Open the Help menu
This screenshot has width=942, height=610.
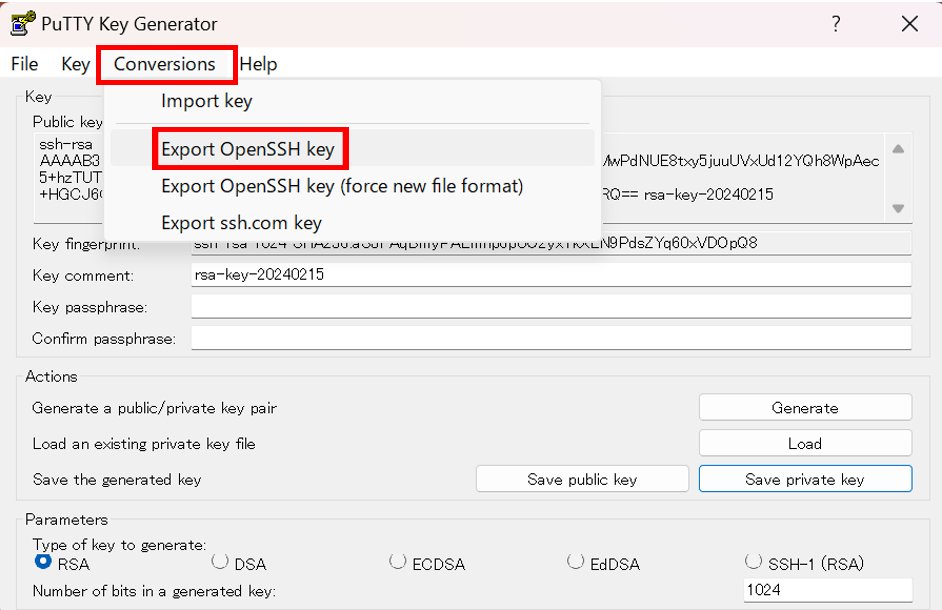pyautogui.click(x=259, y=63)
